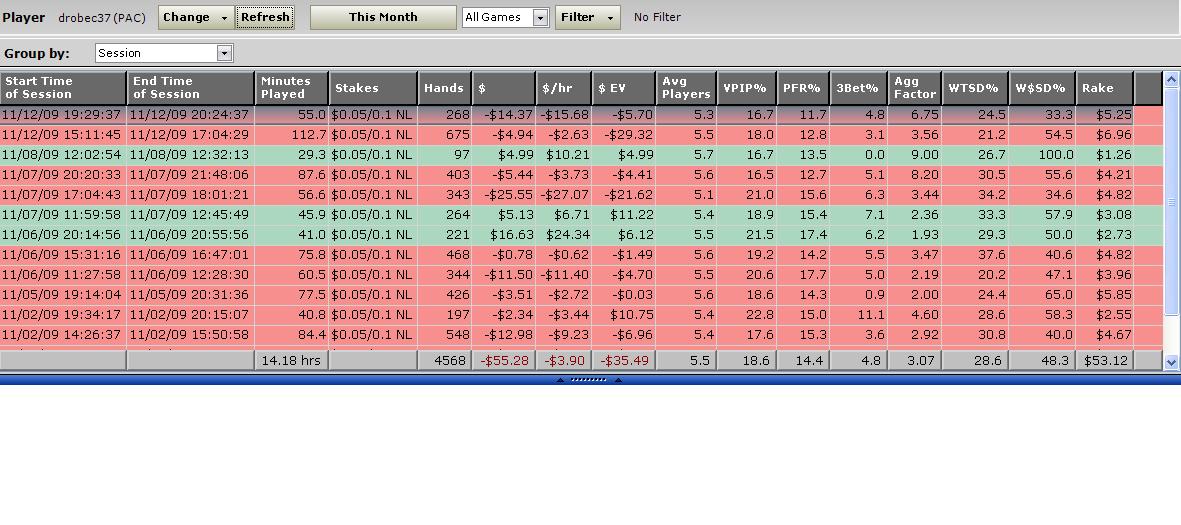1181x525 pixels.
Task: Open the Filter dropdown button
Action: tap(587, 17)
